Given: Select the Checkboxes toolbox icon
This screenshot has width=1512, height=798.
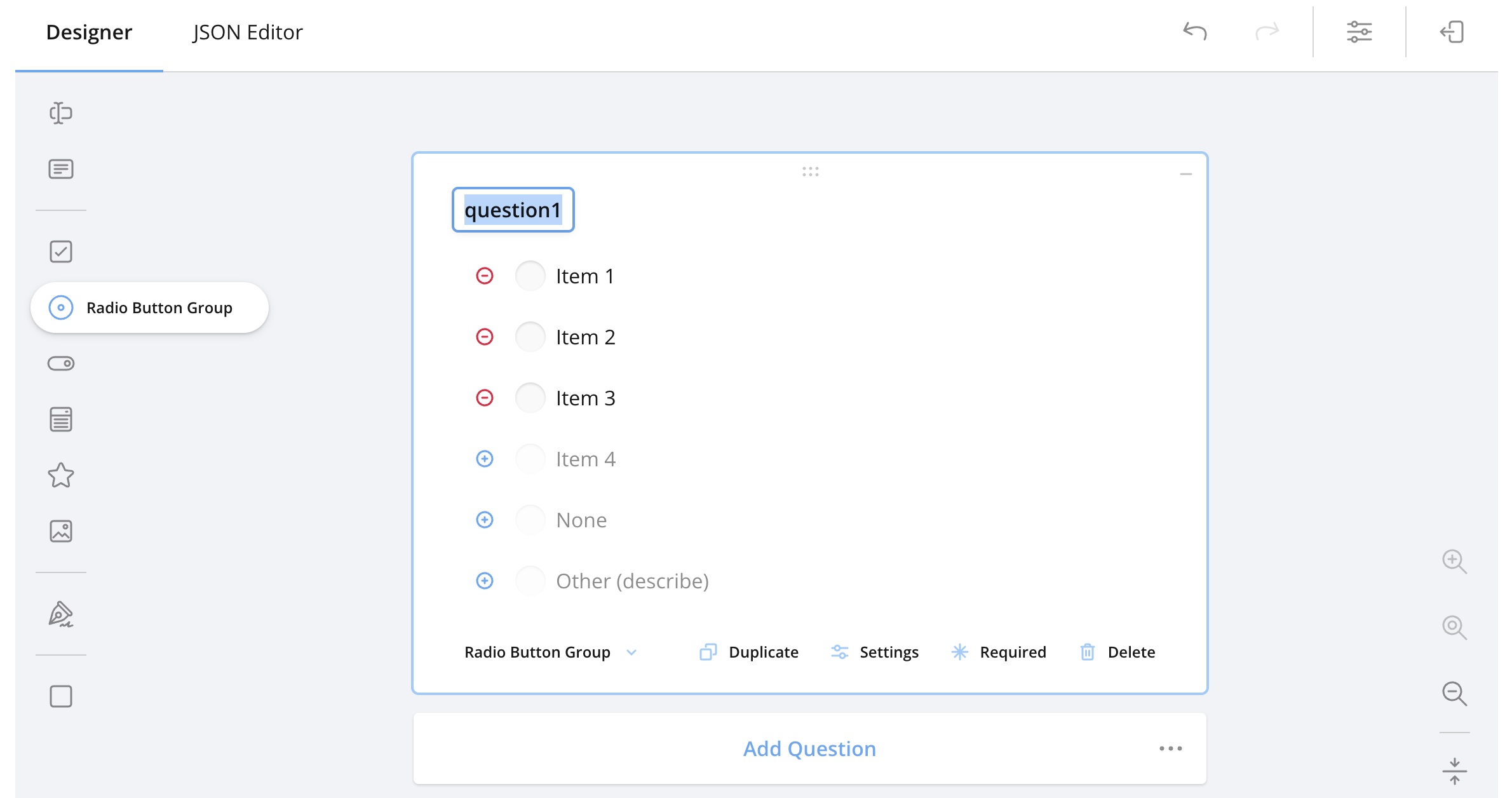Looking at the screenshot, I should pyautogui.click(x=61, y=252).
